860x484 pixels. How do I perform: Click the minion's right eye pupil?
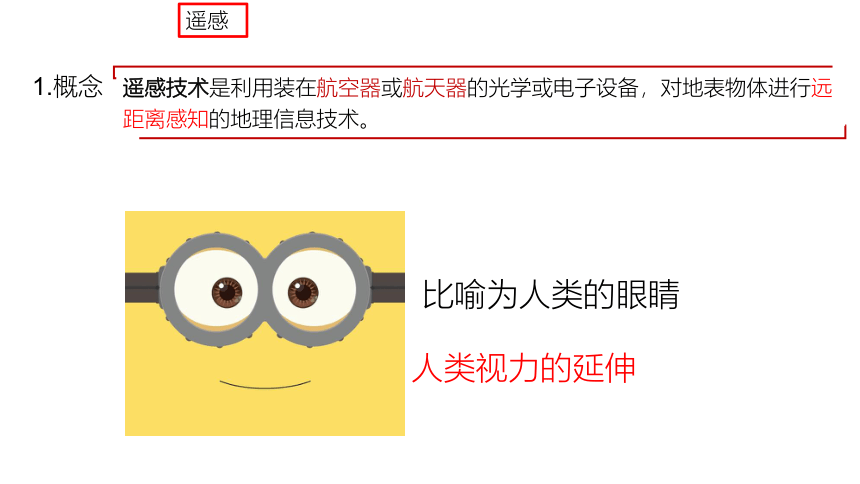pyautogui.click(x=303, y=292)
